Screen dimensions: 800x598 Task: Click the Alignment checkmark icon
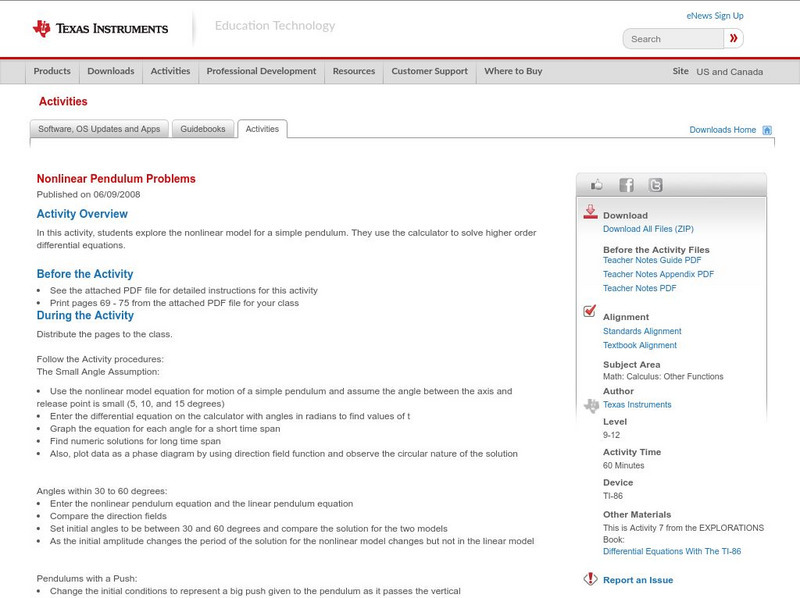[x=589, y=311]
